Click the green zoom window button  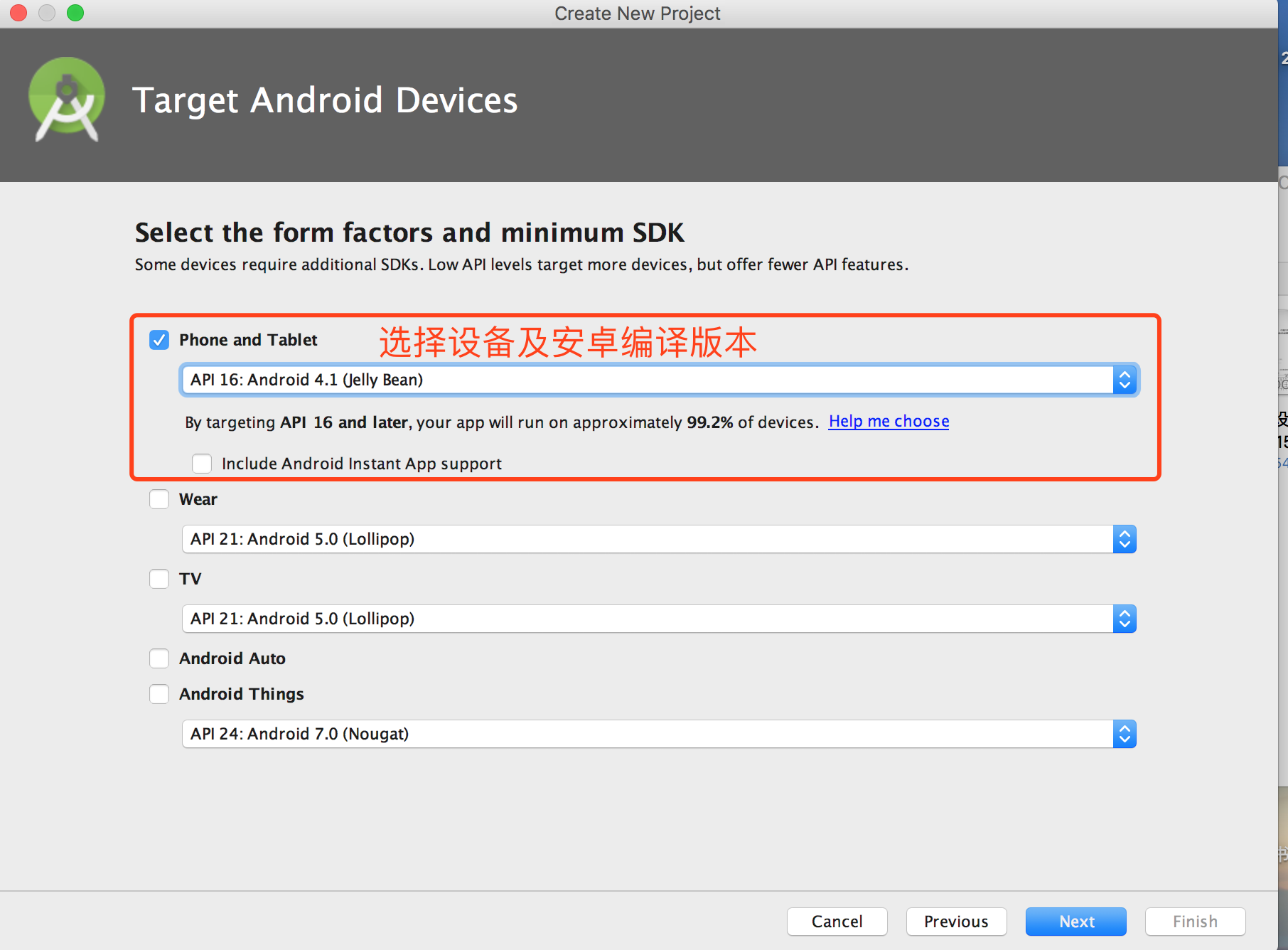coord(75,13)
